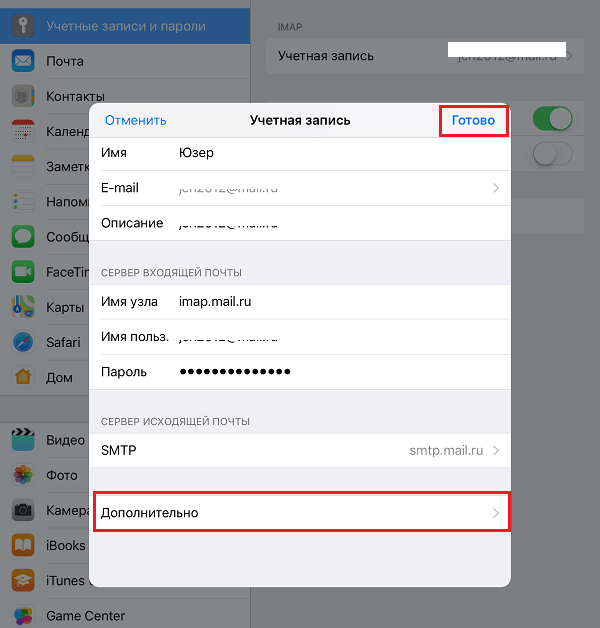Select the iBooks icon

click(x=23, y=545)
